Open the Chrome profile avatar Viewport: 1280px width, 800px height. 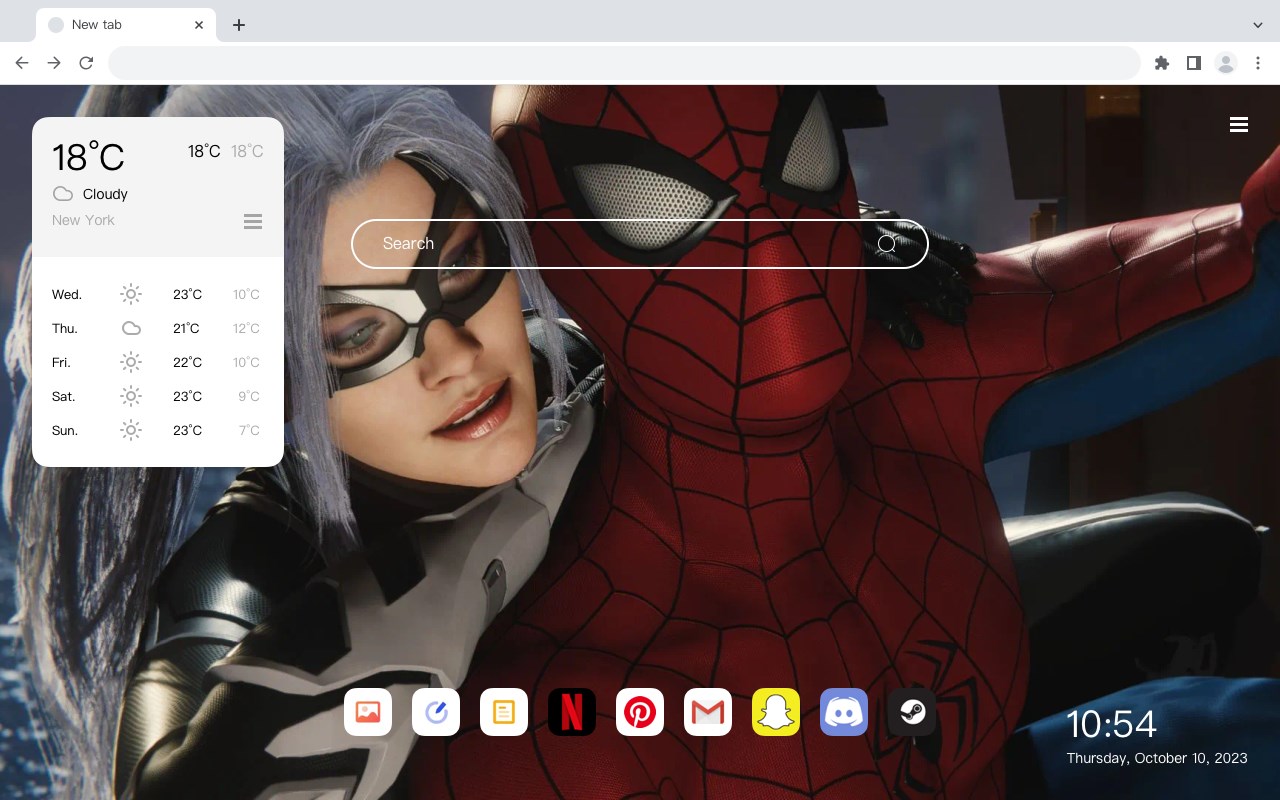pos(1226,63)
